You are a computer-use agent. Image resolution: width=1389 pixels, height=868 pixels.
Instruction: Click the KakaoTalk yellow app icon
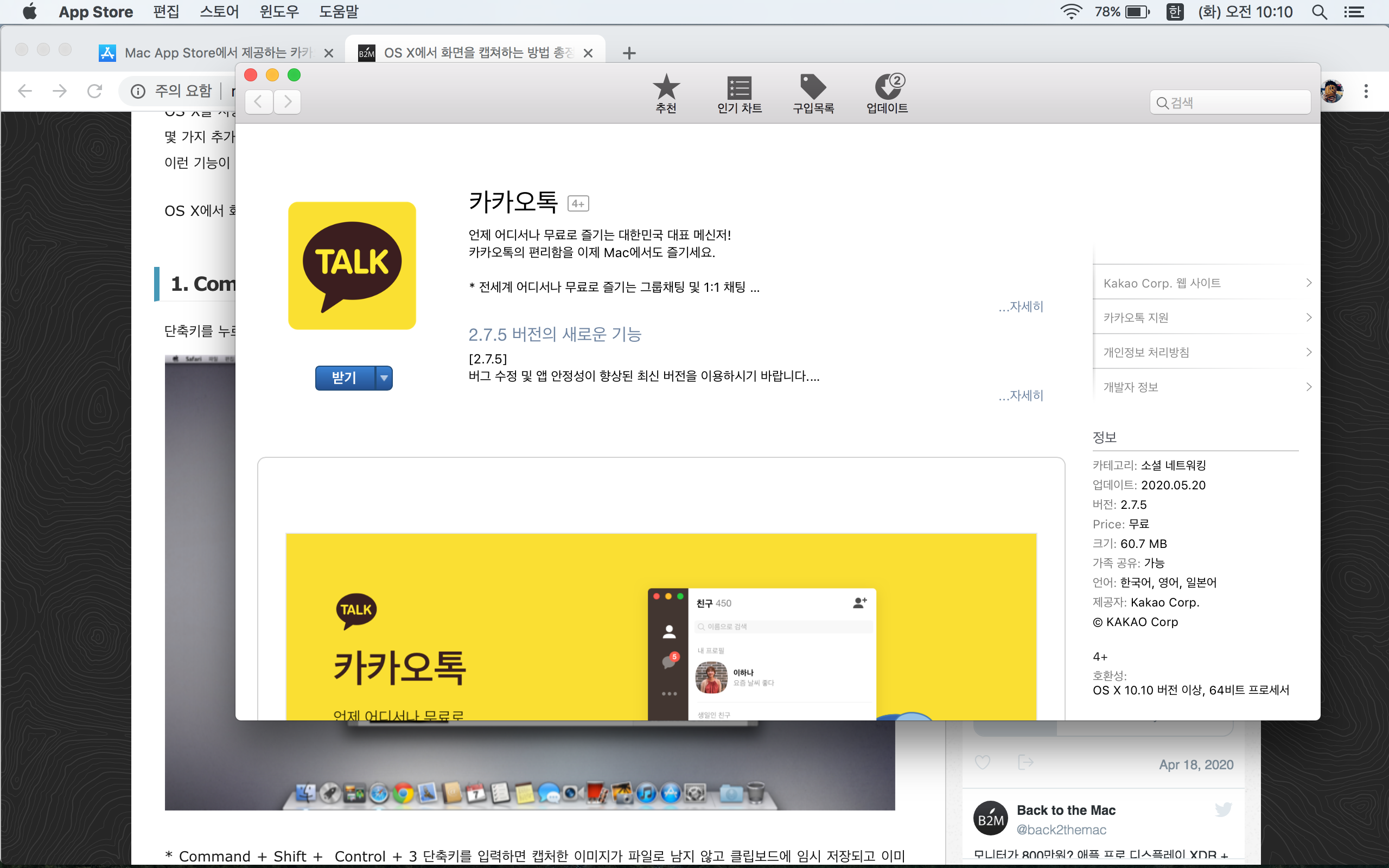pyautogui.click(x=352, y=265)
